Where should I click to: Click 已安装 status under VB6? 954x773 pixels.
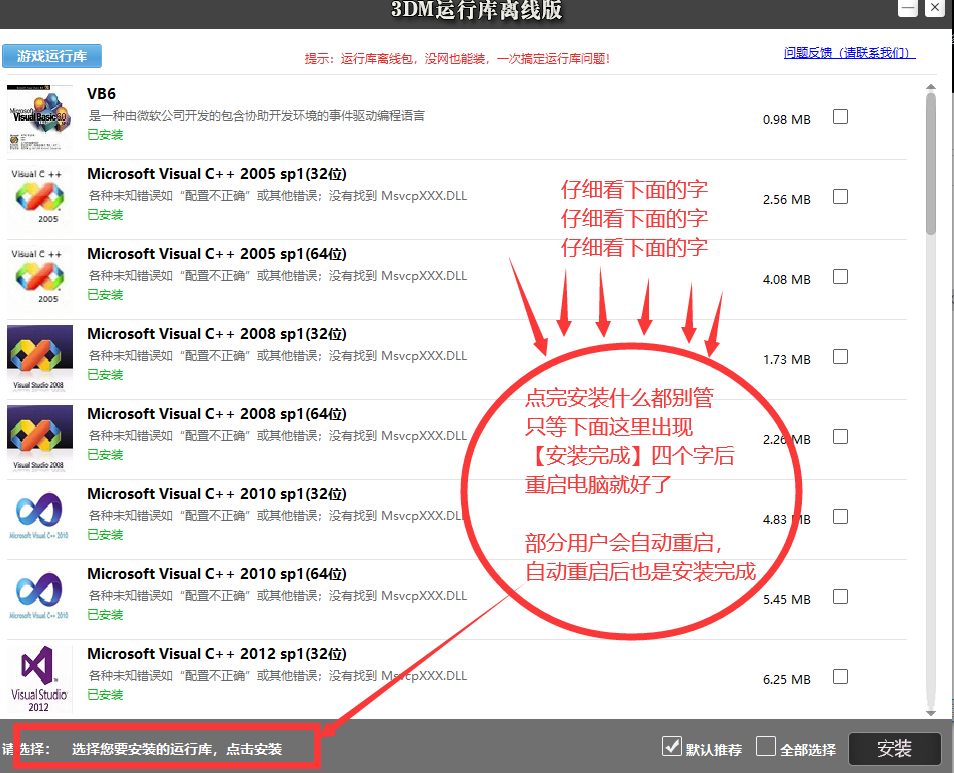104,134
